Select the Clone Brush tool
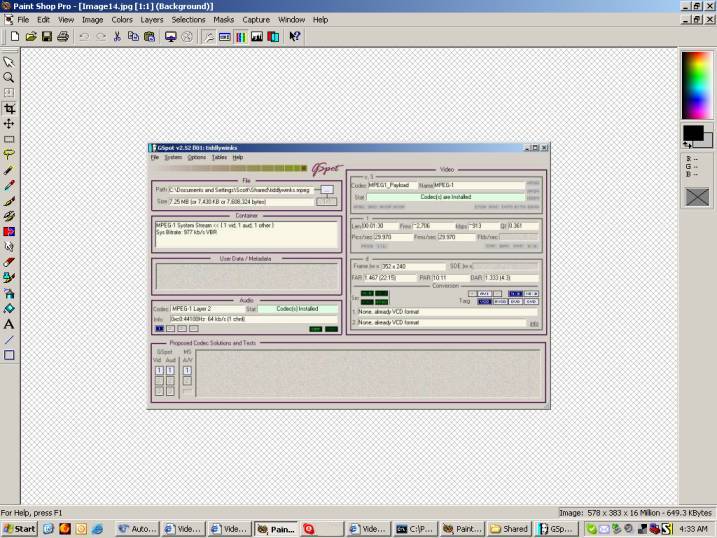717x538 pixels. (x=9, y=216)
